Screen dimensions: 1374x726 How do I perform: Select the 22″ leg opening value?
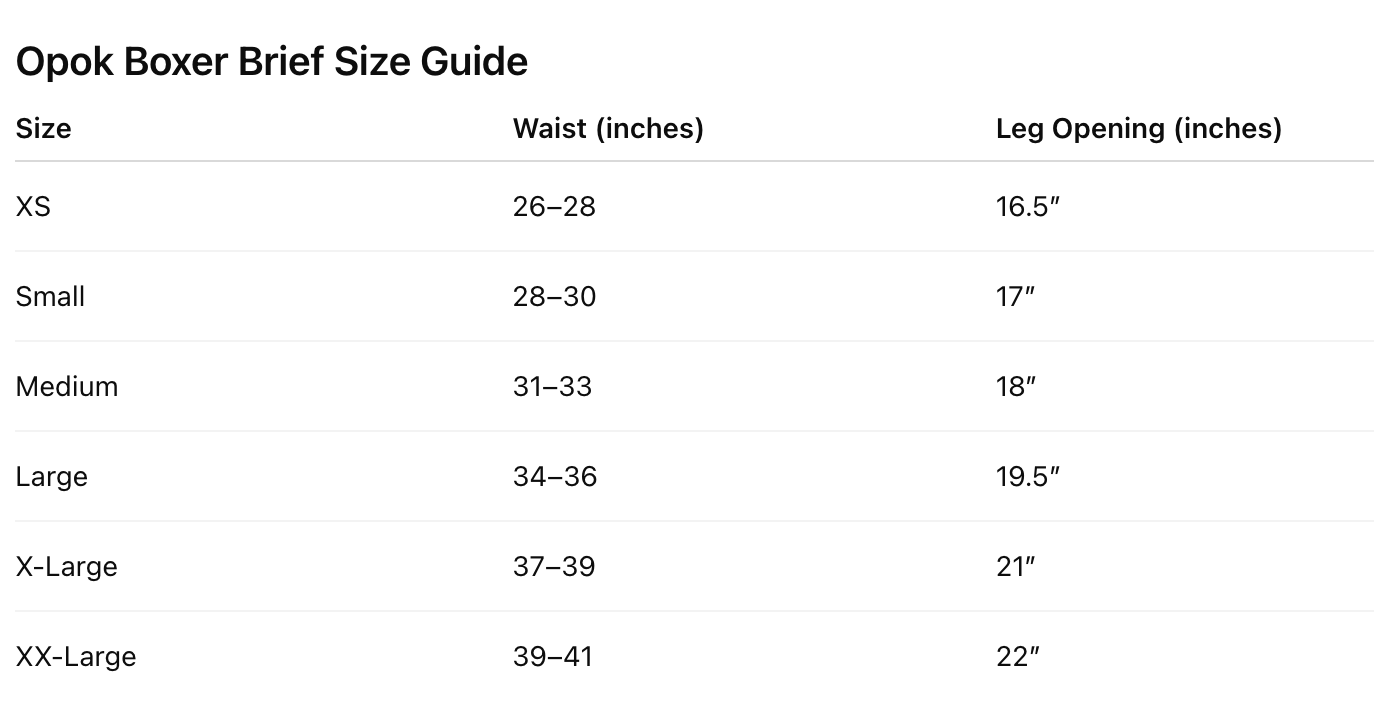coord(1018,657)
